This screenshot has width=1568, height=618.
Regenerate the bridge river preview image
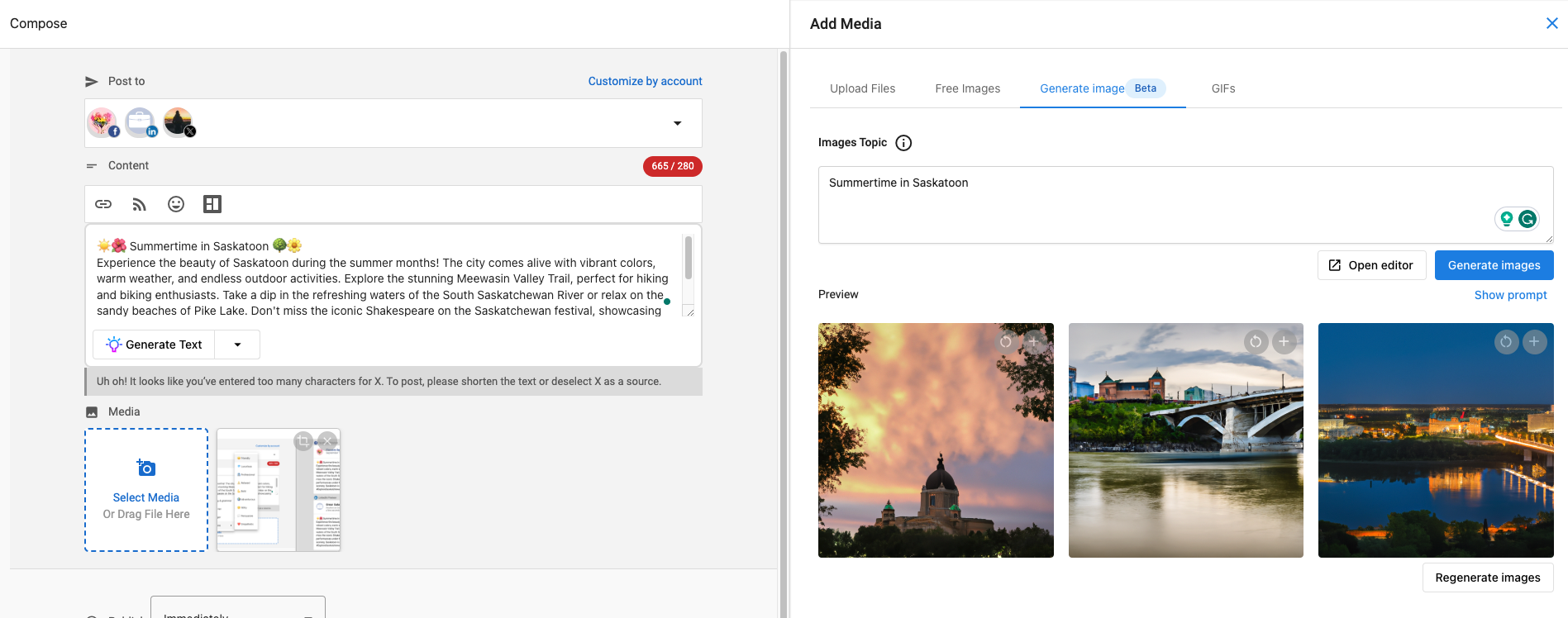(x=1256, y=342)
